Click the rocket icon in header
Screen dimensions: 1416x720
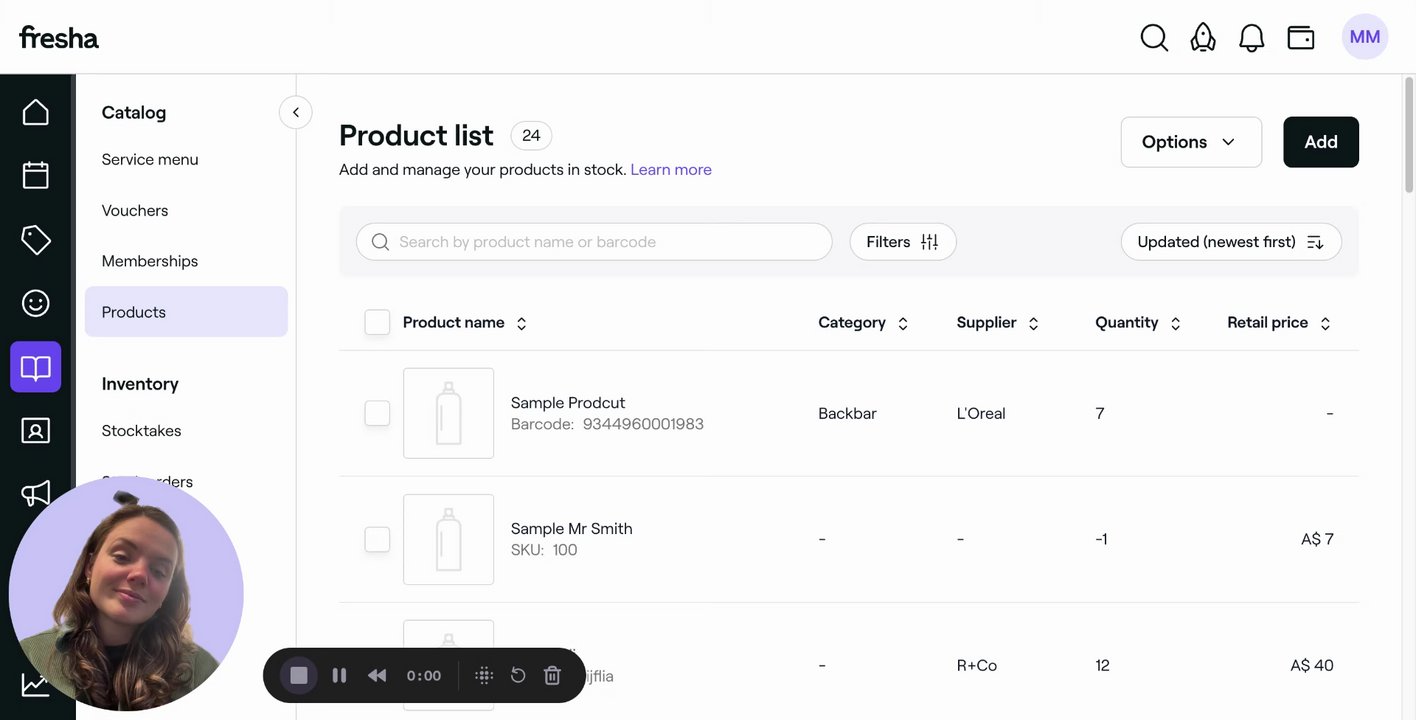tap(1203, 38)
